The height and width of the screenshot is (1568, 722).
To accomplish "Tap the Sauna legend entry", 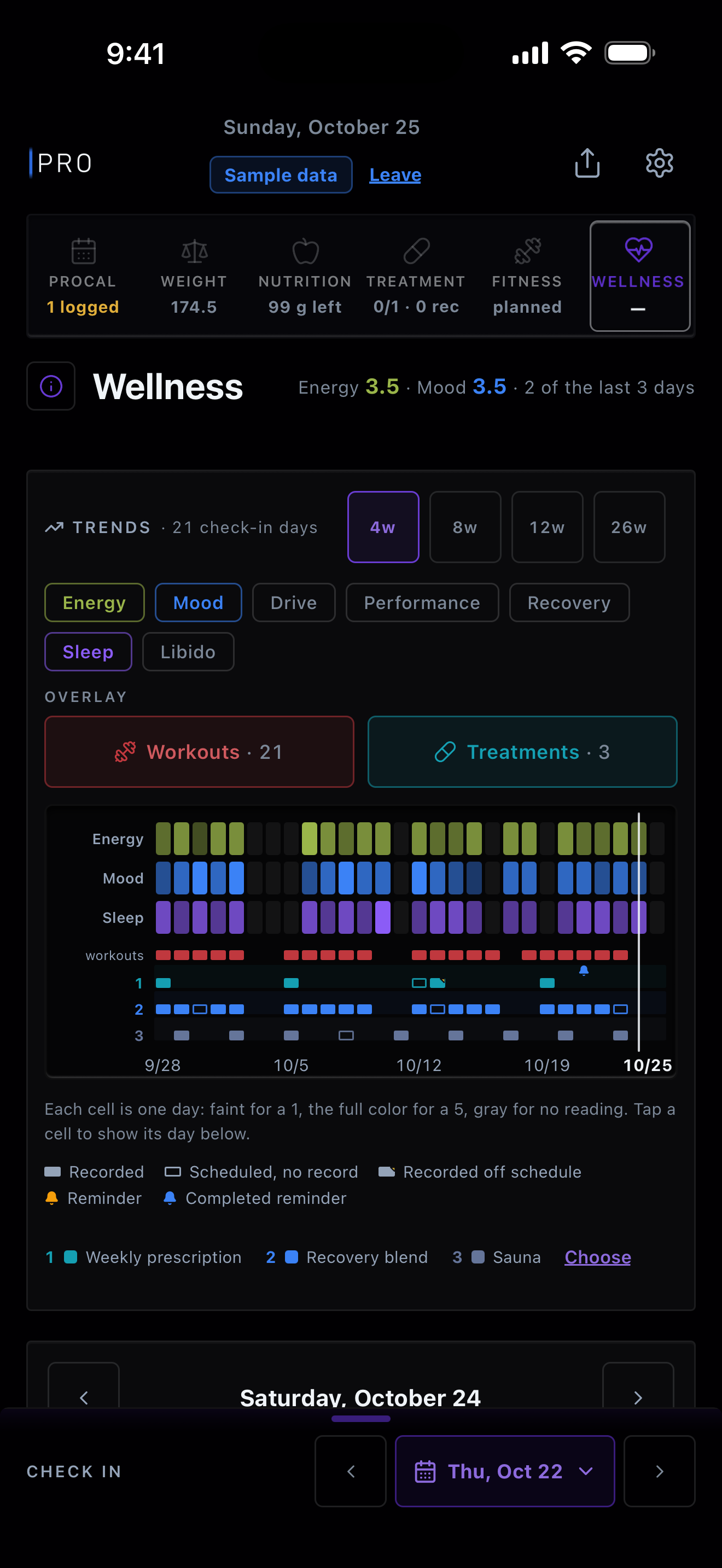I will [x=497, y=1257].
